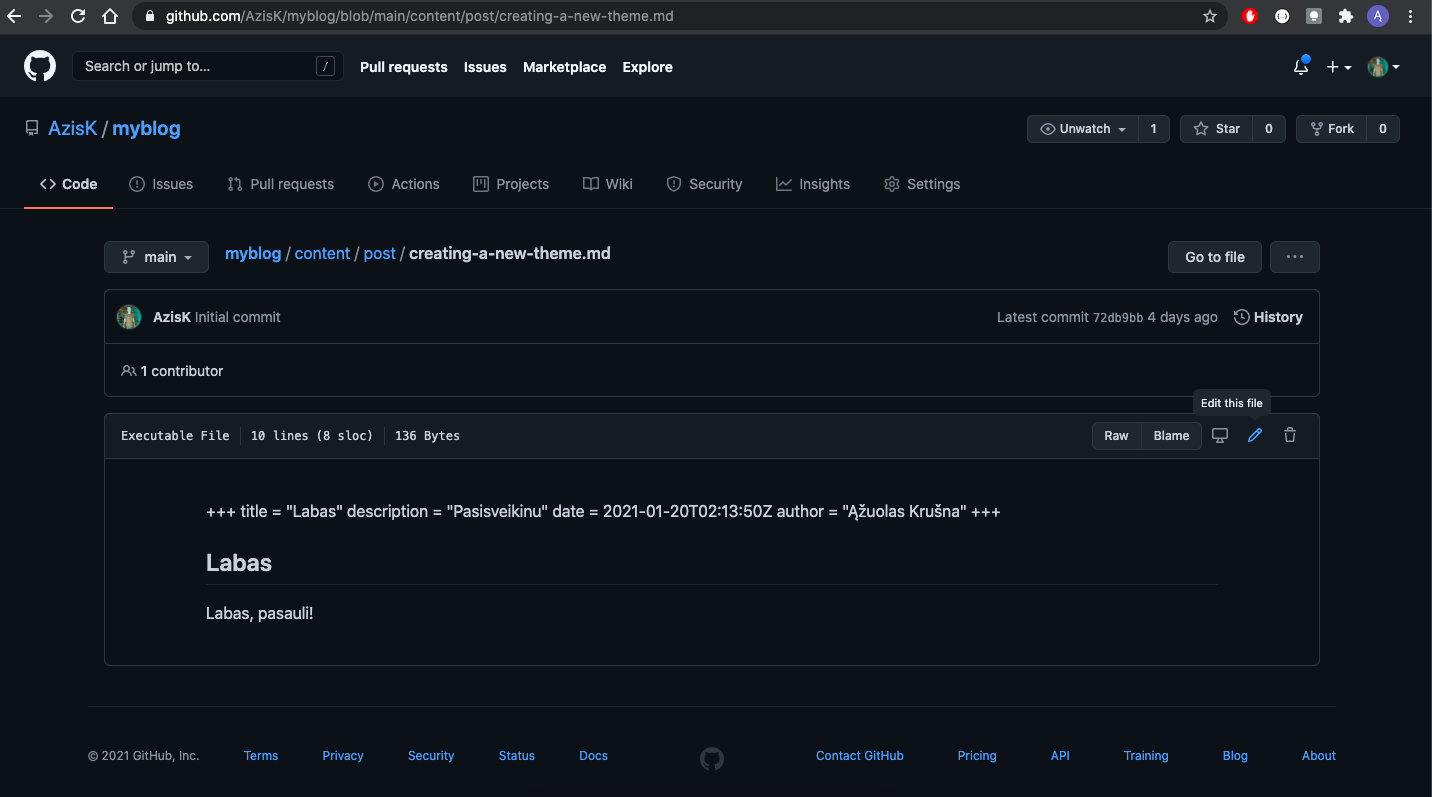Click the red adblock extension icon
This screenshot has width=1432, height=797.
point(1250,16)
